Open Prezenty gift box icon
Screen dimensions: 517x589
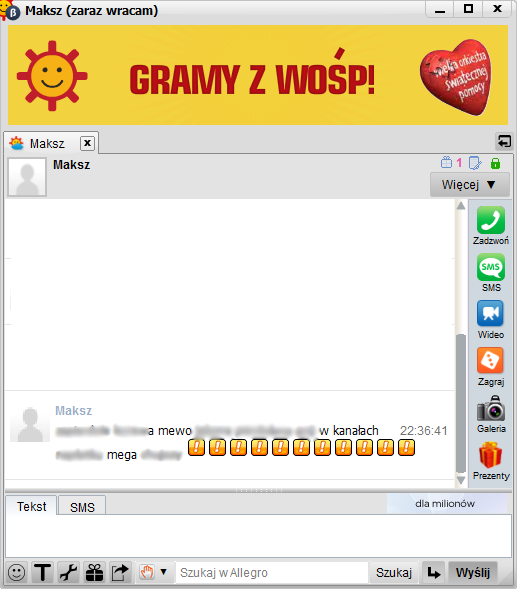(490, 455)
